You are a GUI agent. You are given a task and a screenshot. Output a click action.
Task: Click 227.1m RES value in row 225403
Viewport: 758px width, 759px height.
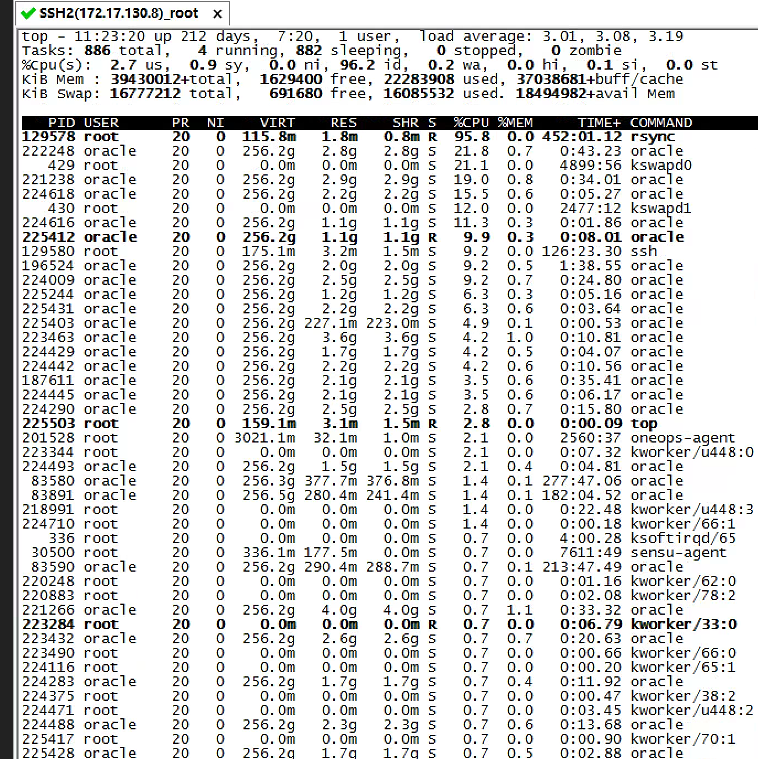click(x=331, y=323)
